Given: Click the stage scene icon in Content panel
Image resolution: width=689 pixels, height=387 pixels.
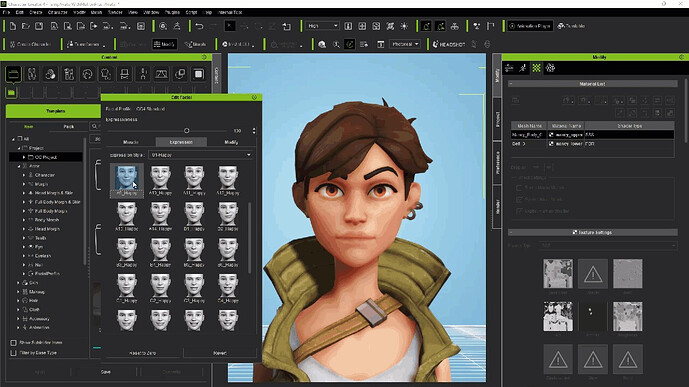Looking at the screenshot, I should click(161, 74).
